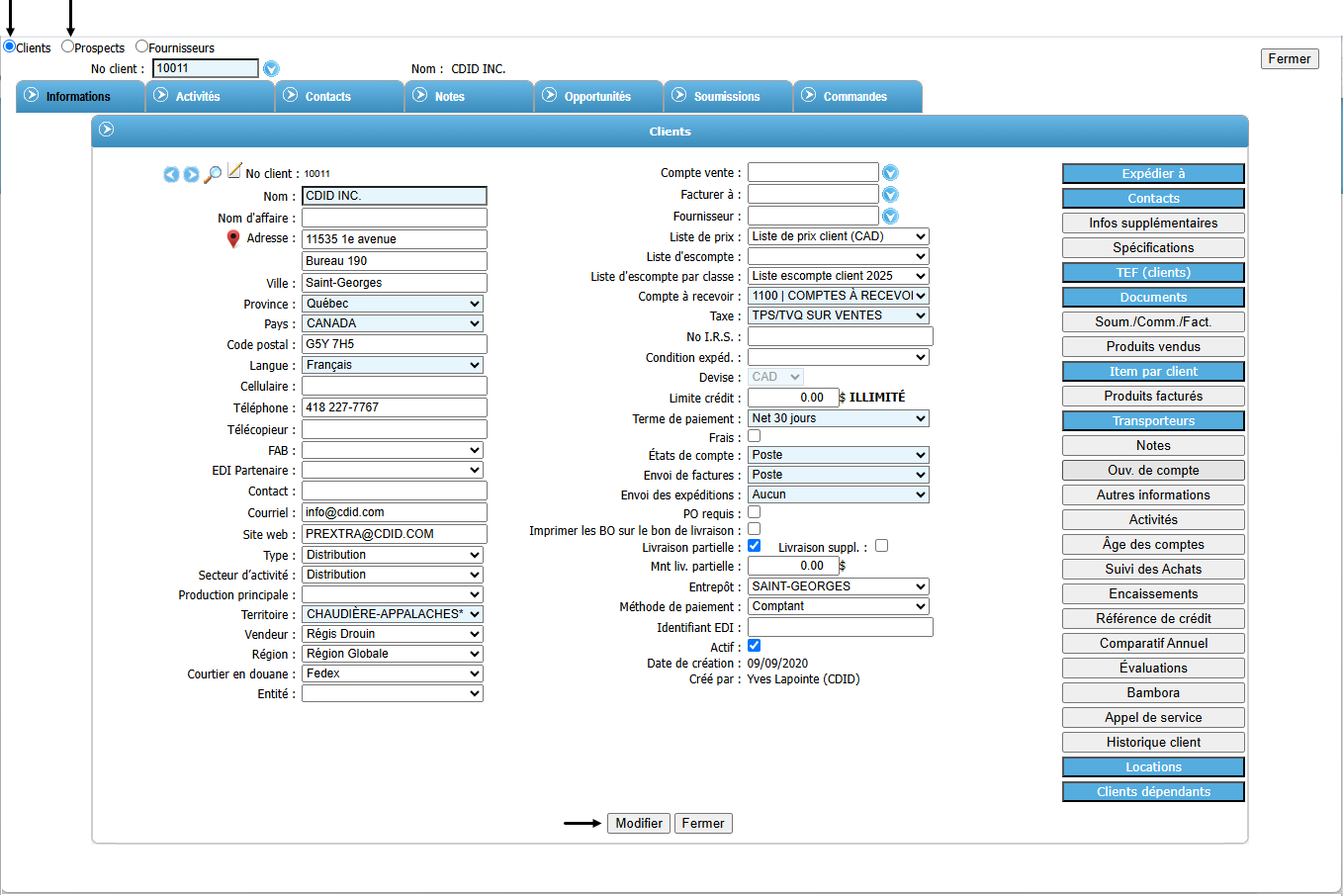Click the pencil edit icon beside No client

point(234,171)
